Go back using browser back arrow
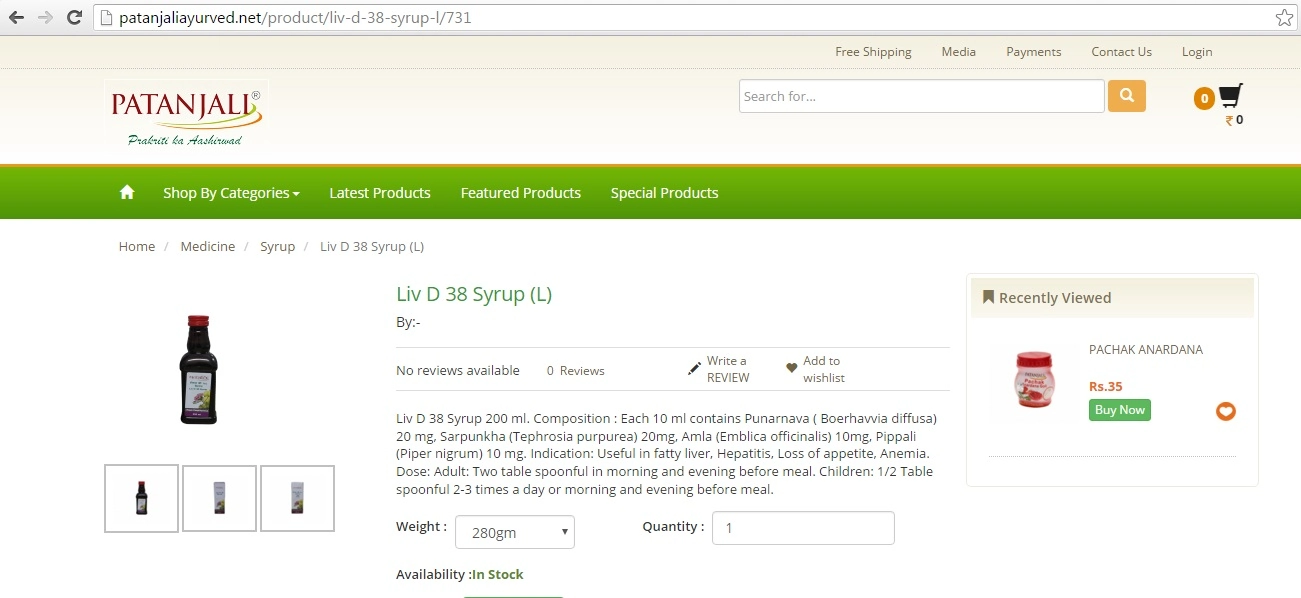This screenshot has height=598, width=1301. point(16,17)
